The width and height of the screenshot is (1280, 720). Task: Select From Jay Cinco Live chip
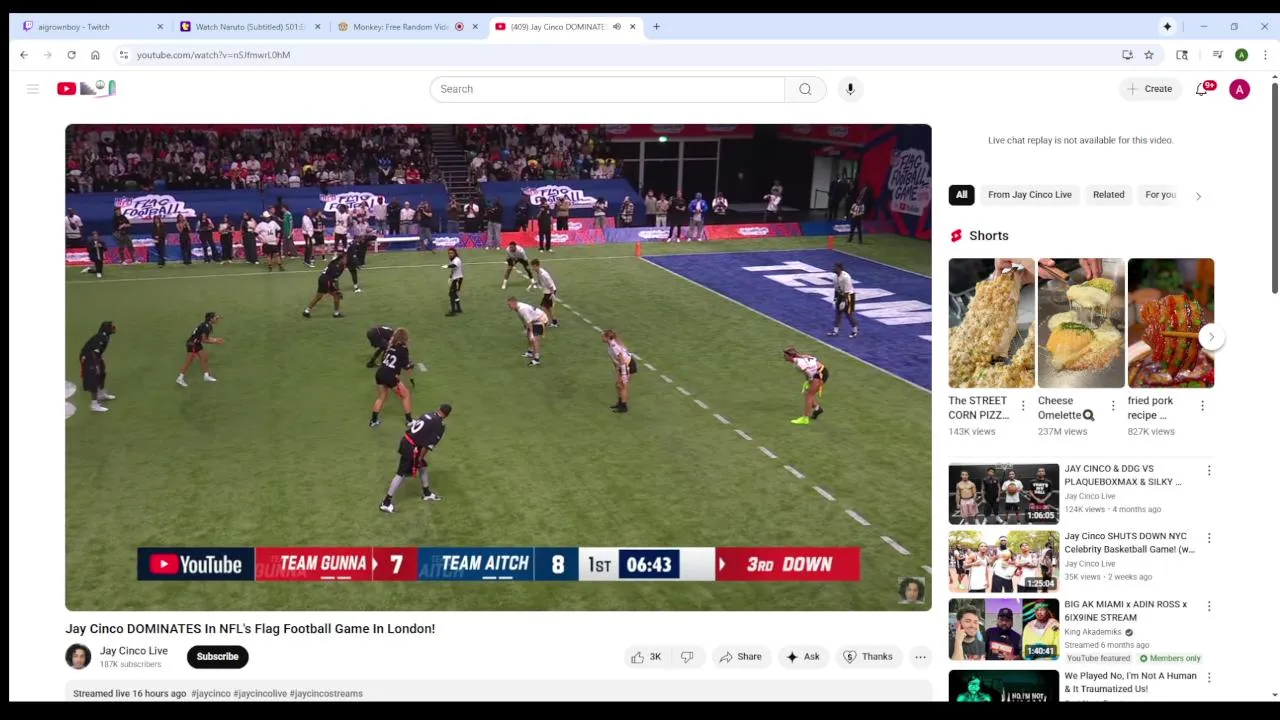click(1029, 195)
